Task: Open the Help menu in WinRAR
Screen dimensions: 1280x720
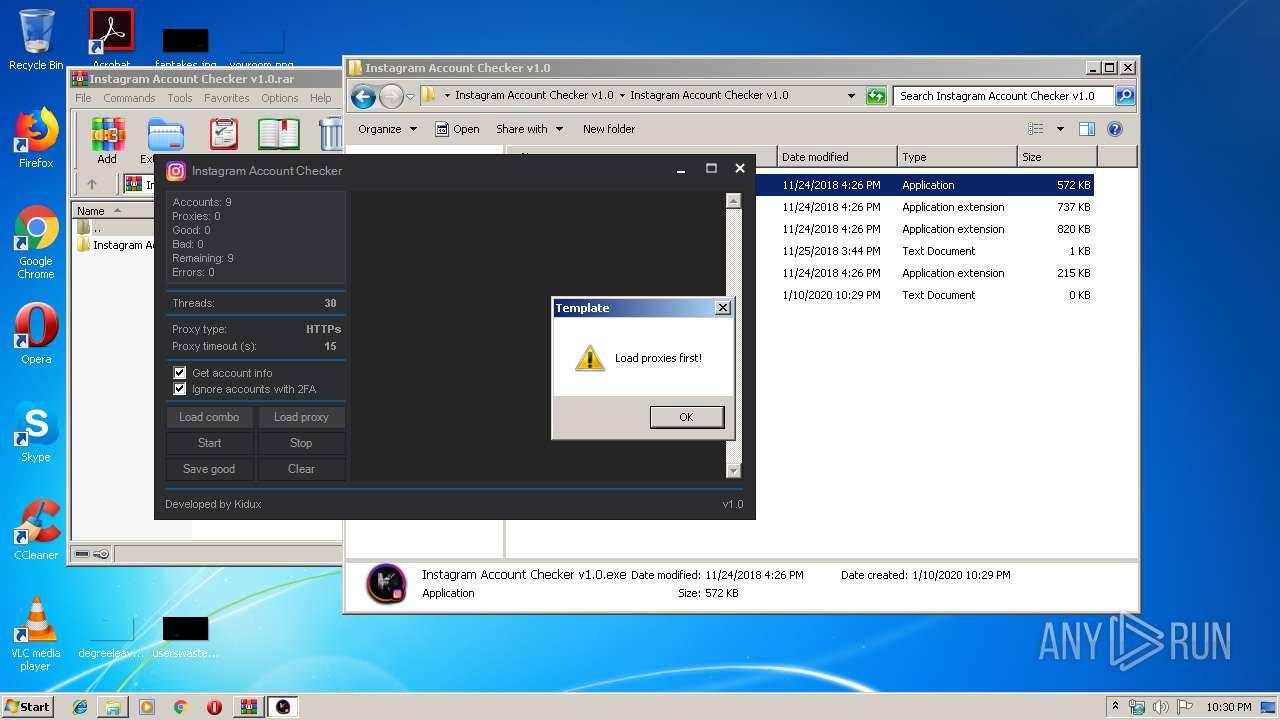Action: click(320, 98)
